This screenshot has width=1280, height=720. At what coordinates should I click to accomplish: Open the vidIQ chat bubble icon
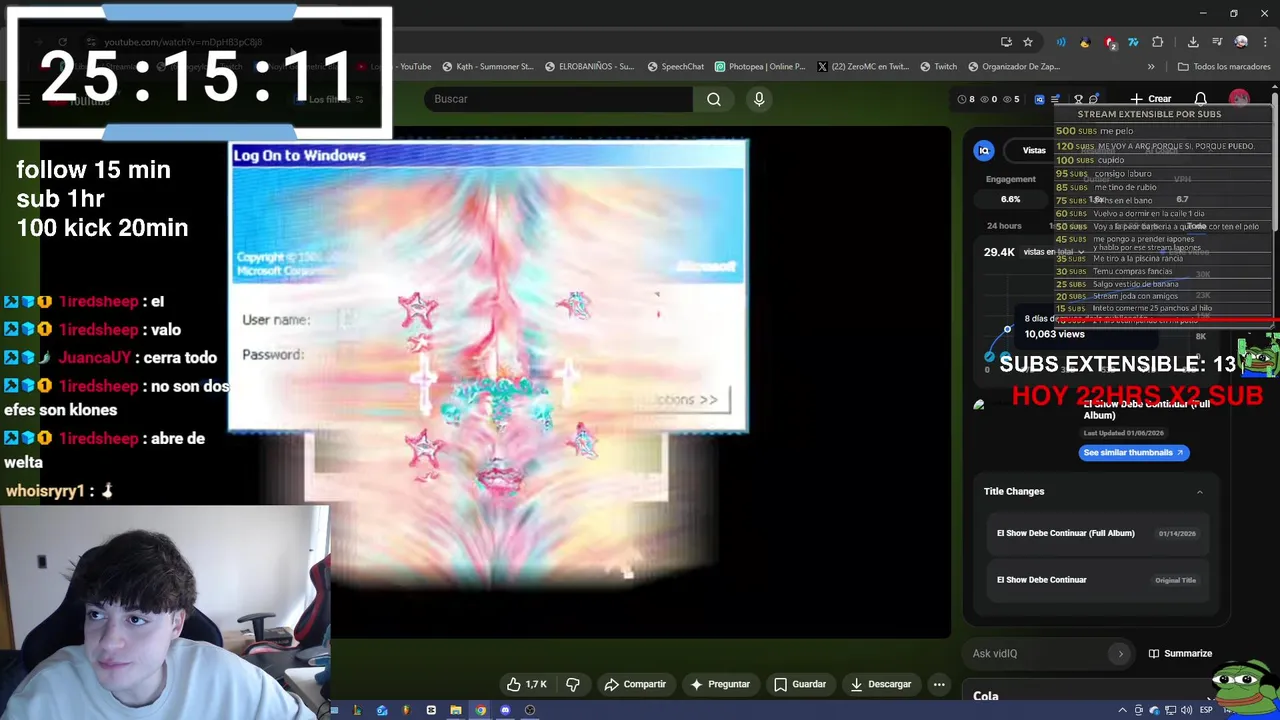click(1093, 99)
